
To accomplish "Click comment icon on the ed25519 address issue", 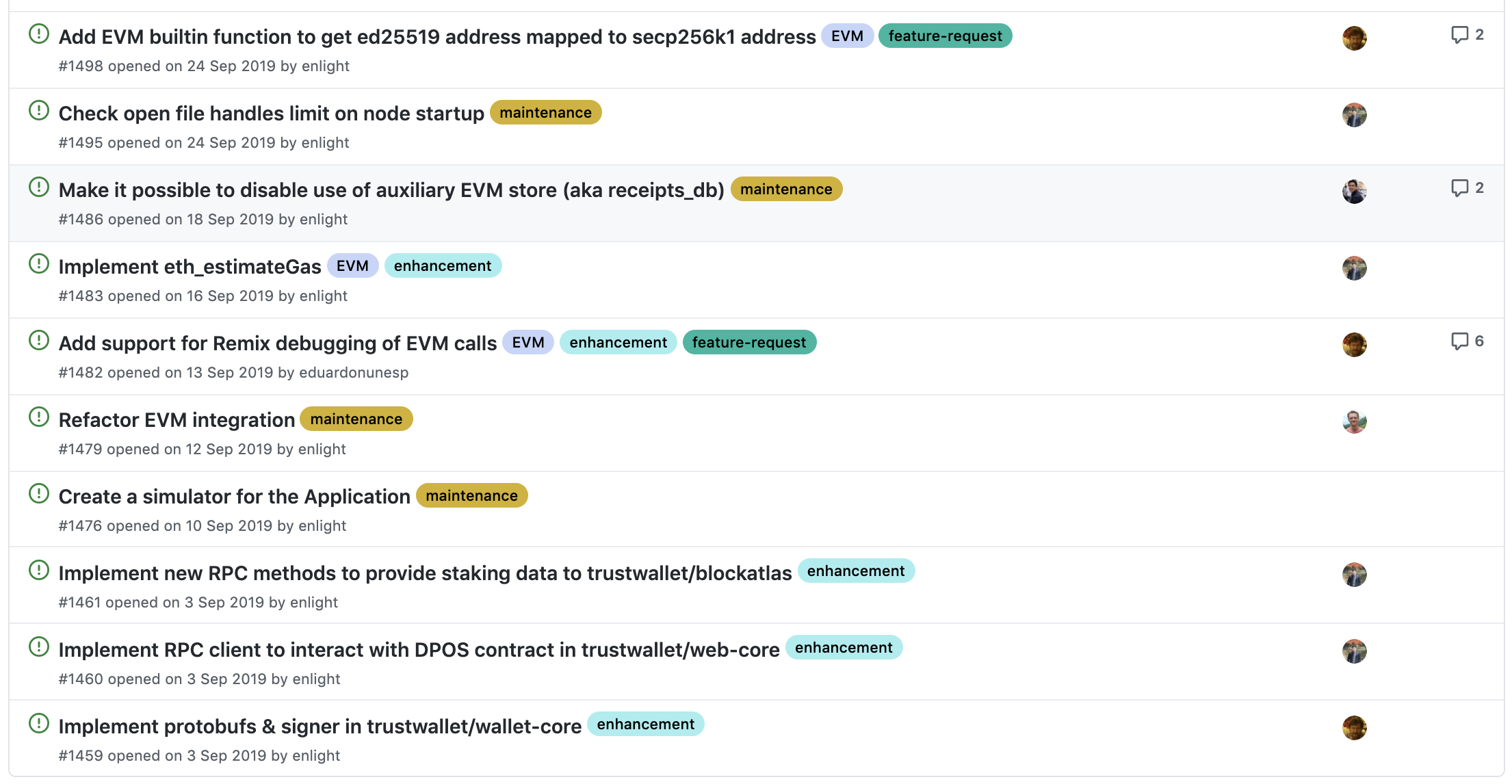I will (1459, 34).
